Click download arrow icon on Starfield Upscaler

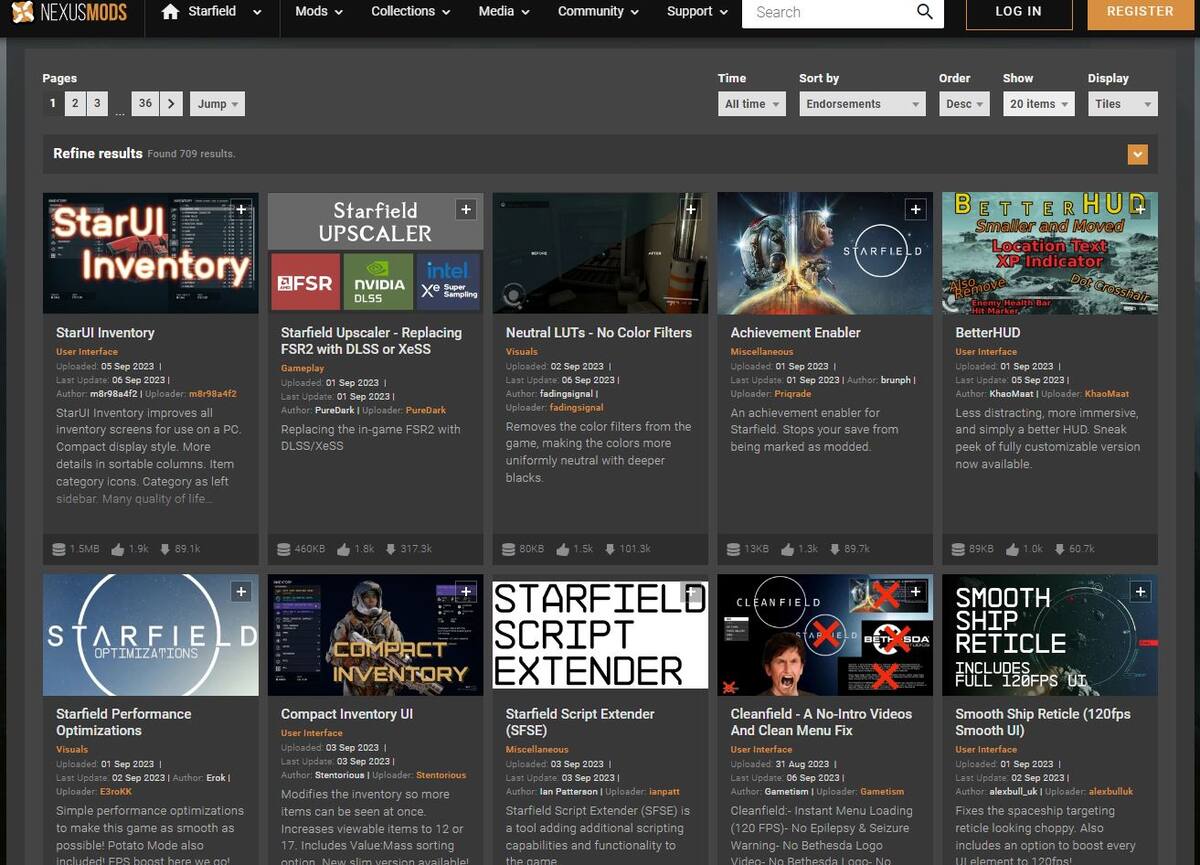pyautogui.click(x=390, y=549)
